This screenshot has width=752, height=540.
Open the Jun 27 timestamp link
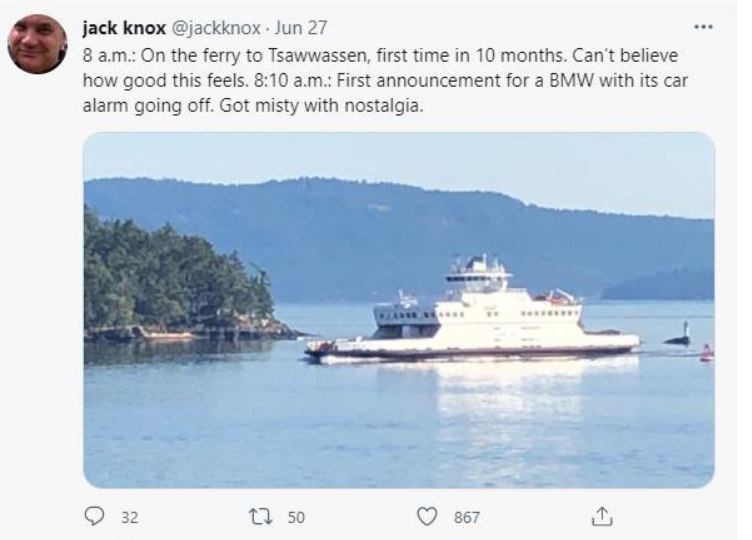coord(304,27)
